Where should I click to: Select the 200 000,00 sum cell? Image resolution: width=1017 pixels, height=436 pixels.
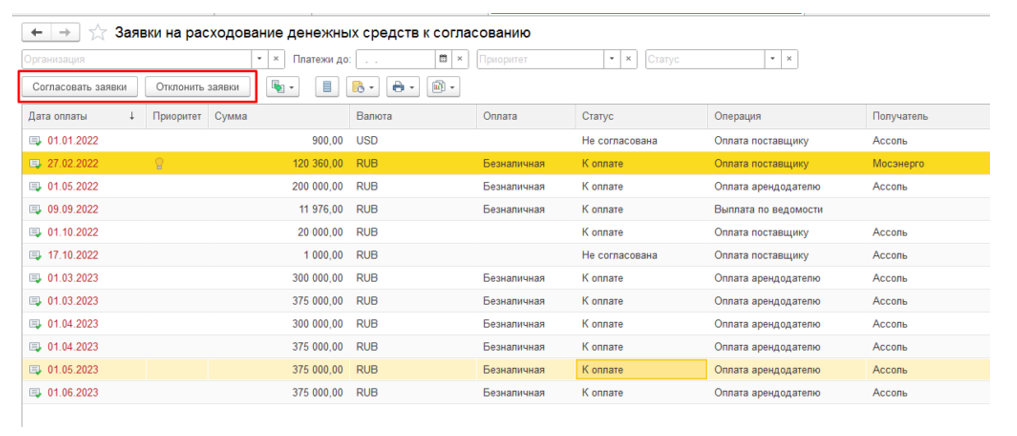click(279, 187)
